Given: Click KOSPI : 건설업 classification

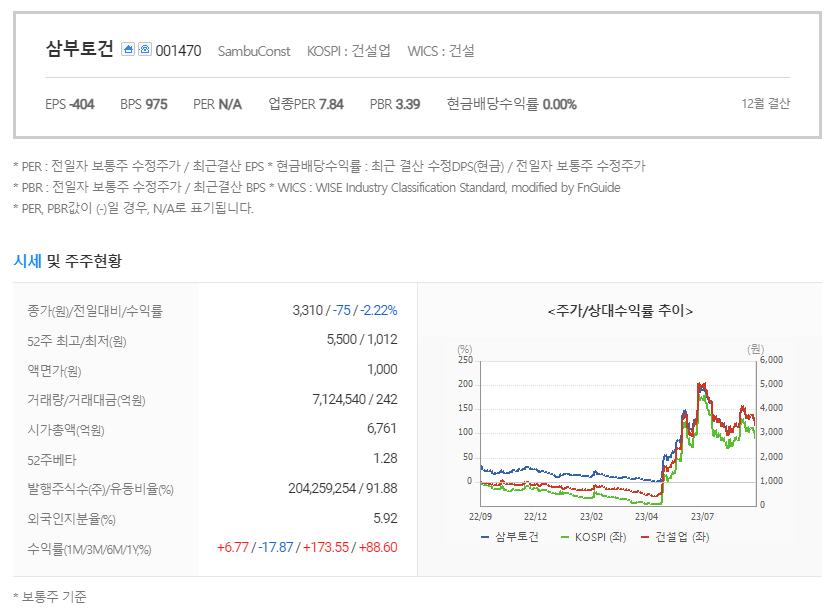Looking at the screenshot, I should tap(348, 51).
